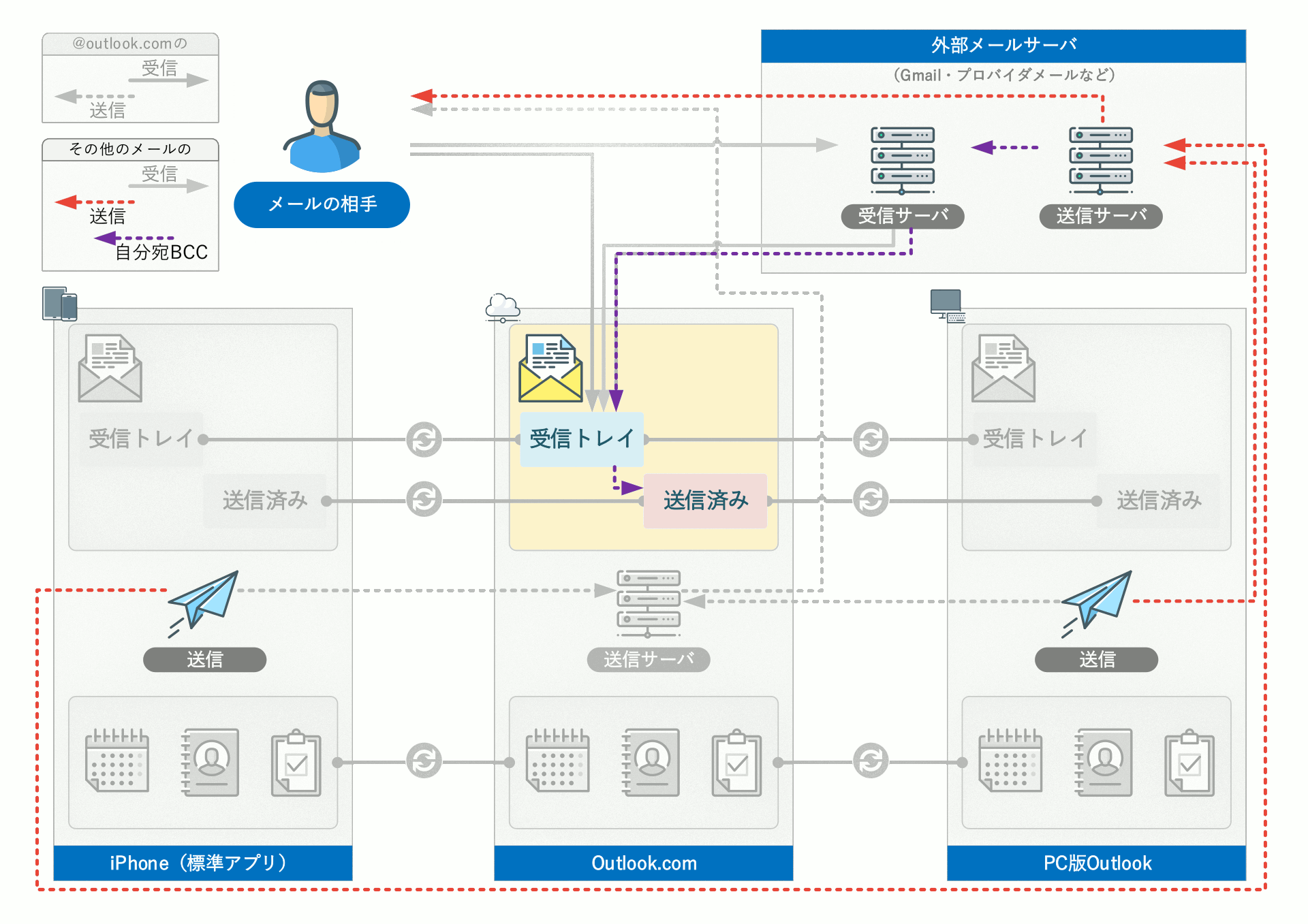Click the 送信 label under iPhone paper plane

[x=204, y=660]
